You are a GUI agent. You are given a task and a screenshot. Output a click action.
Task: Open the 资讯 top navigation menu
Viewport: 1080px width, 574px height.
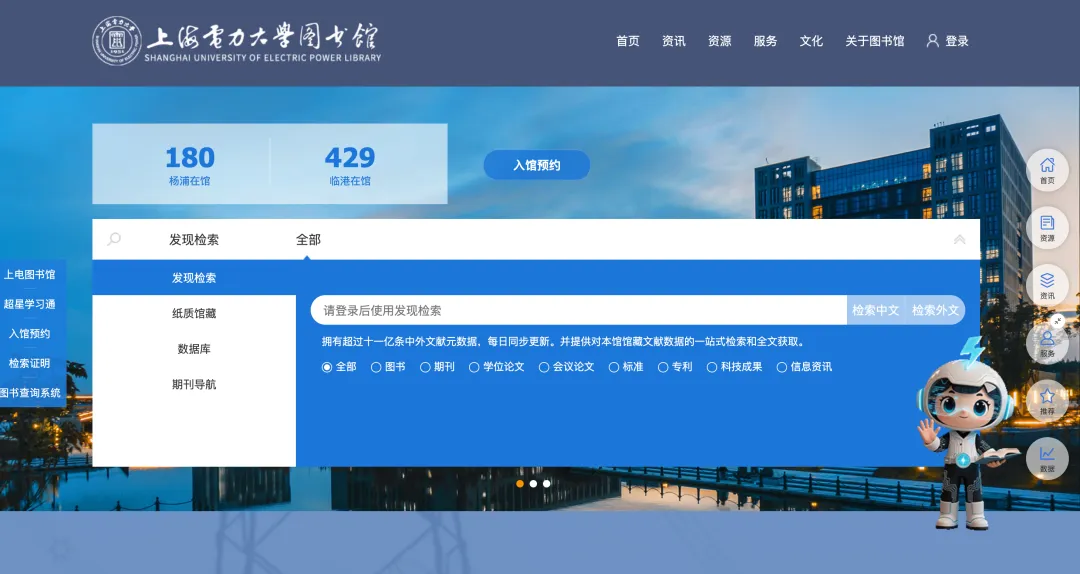(x=674, y=41)
